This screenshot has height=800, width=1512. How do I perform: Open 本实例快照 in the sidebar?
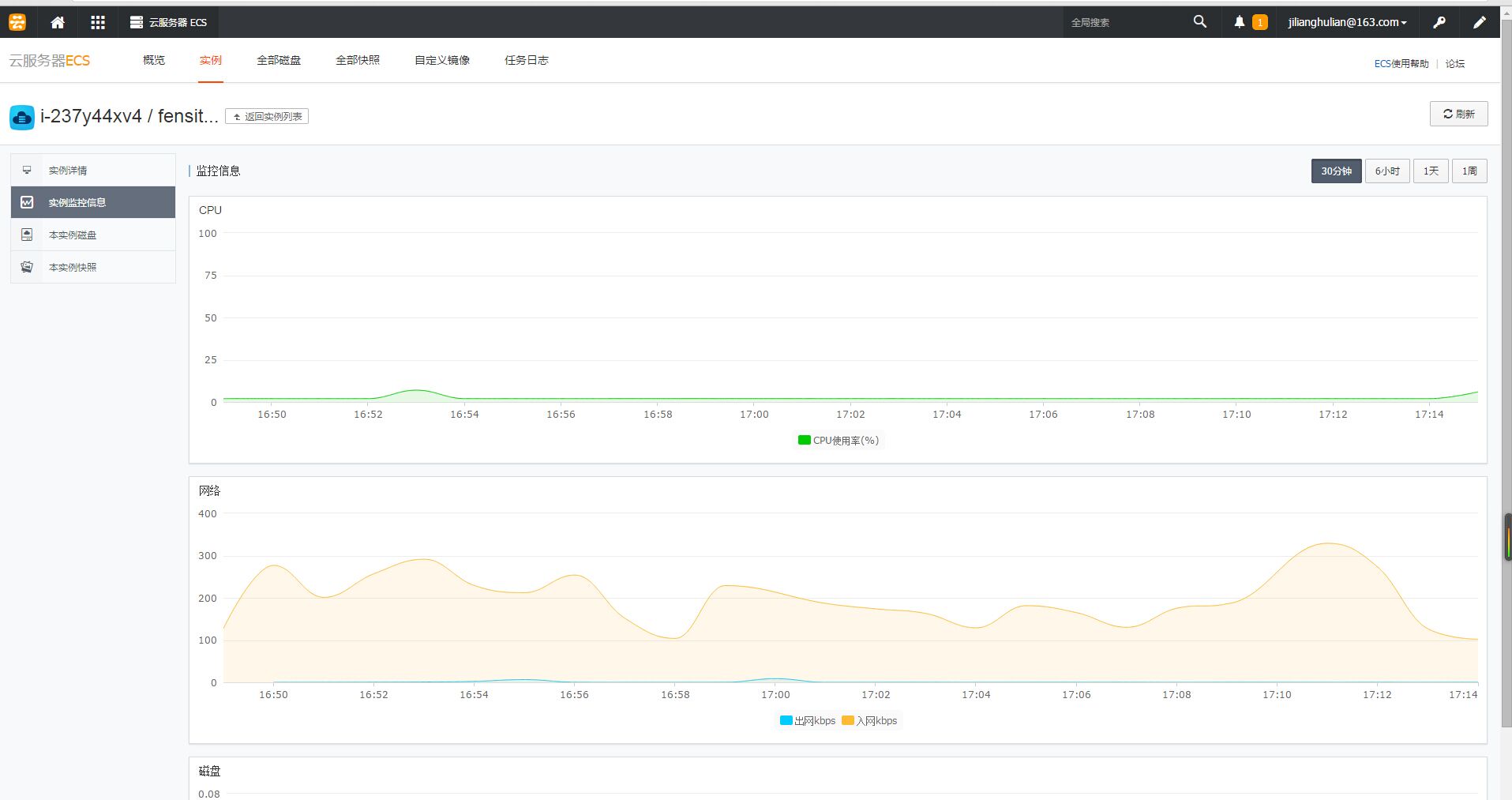pos(93,267)
